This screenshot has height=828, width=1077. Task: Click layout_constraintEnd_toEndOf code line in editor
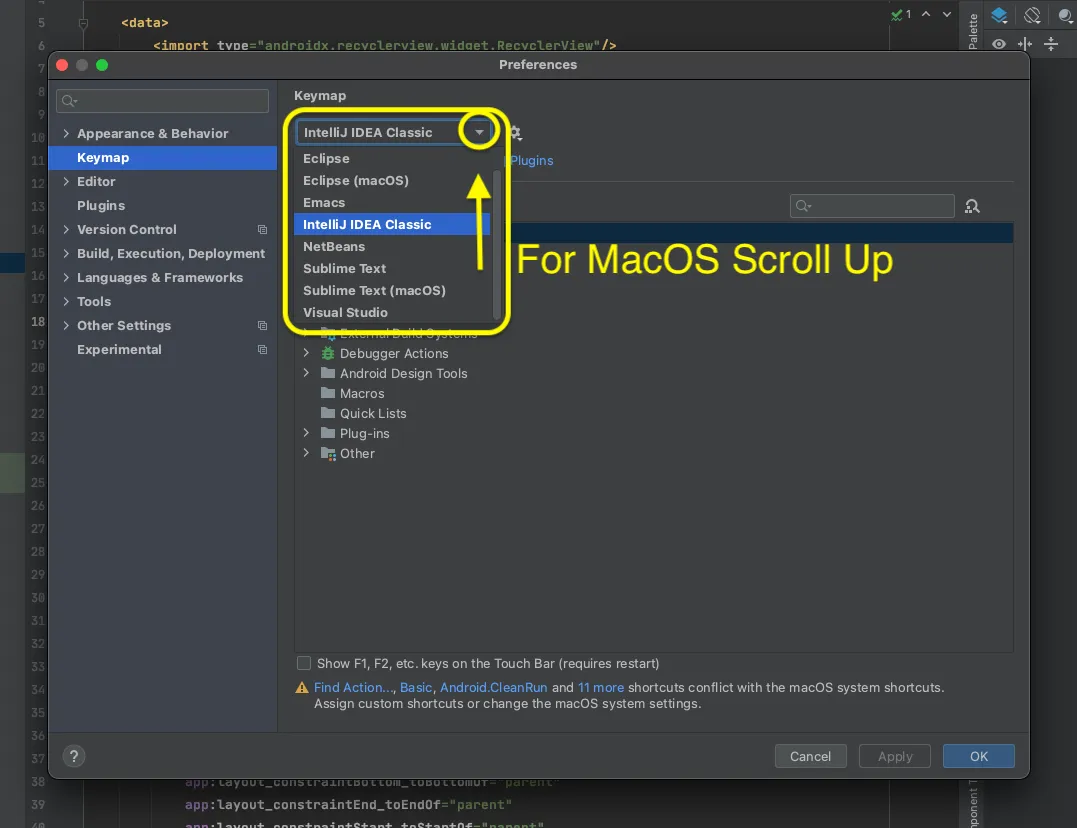tap(348, 805)
